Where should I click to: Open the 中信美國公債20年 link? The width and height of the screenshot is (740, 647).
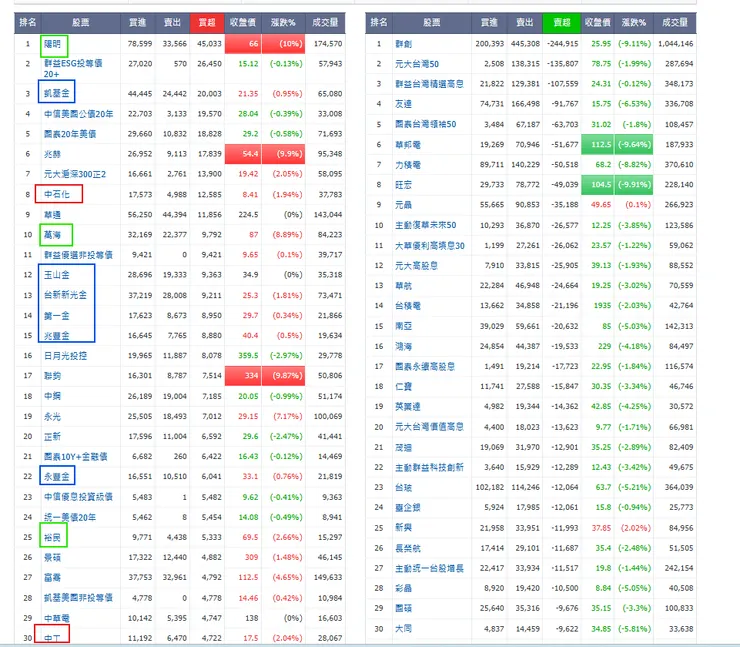(78, 114)
